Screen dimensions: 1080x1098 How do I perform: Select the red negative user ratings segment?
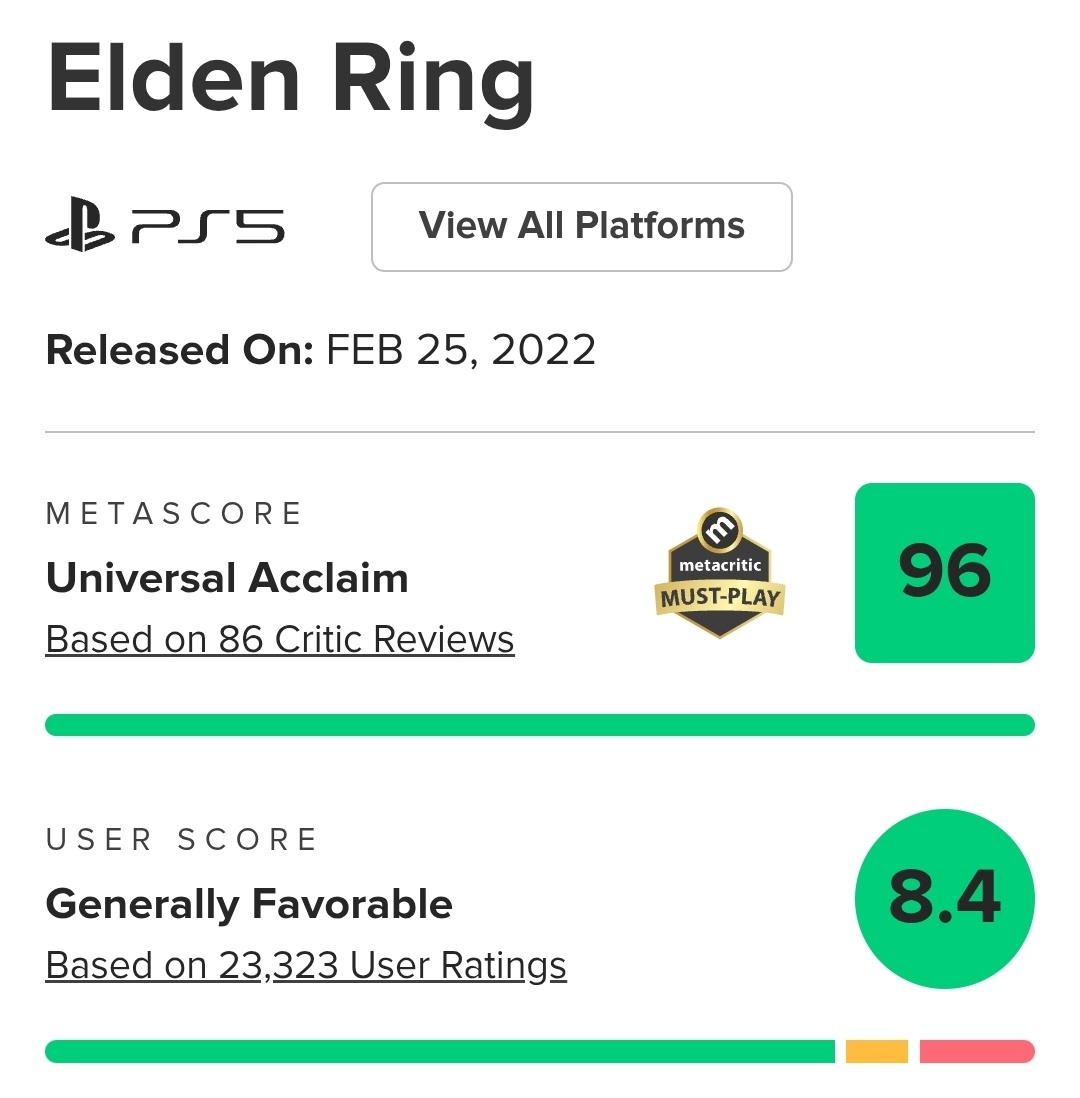click(976, 1051)
